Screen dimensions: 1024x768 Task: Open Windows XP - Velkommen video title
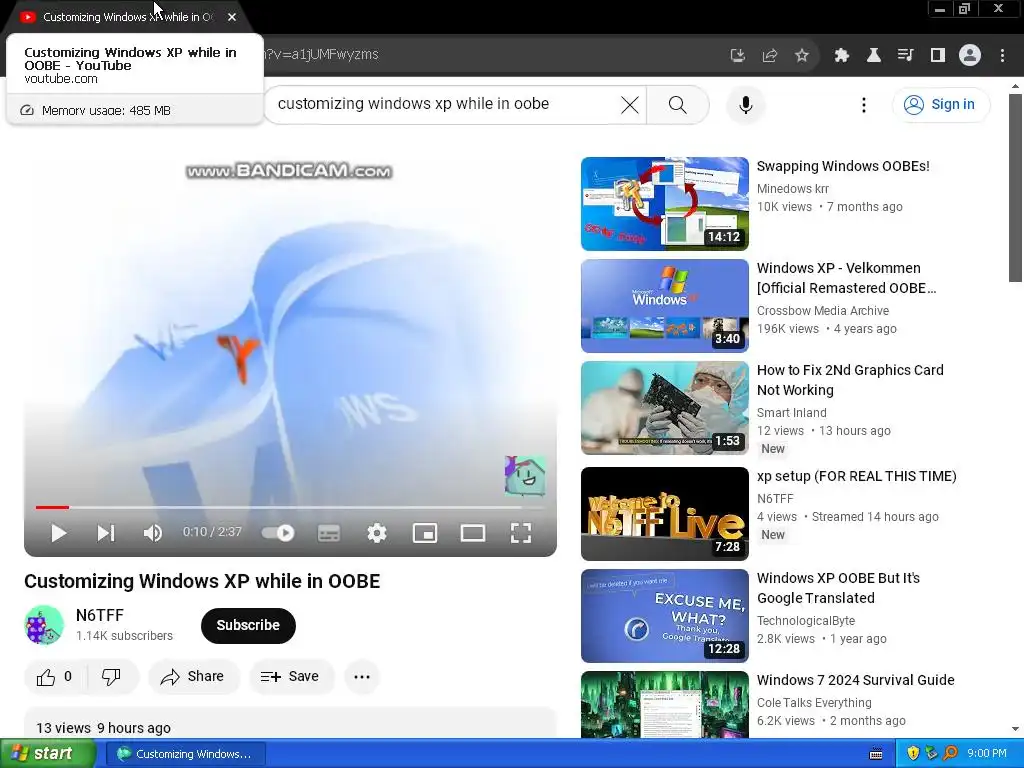pos(846,278)
